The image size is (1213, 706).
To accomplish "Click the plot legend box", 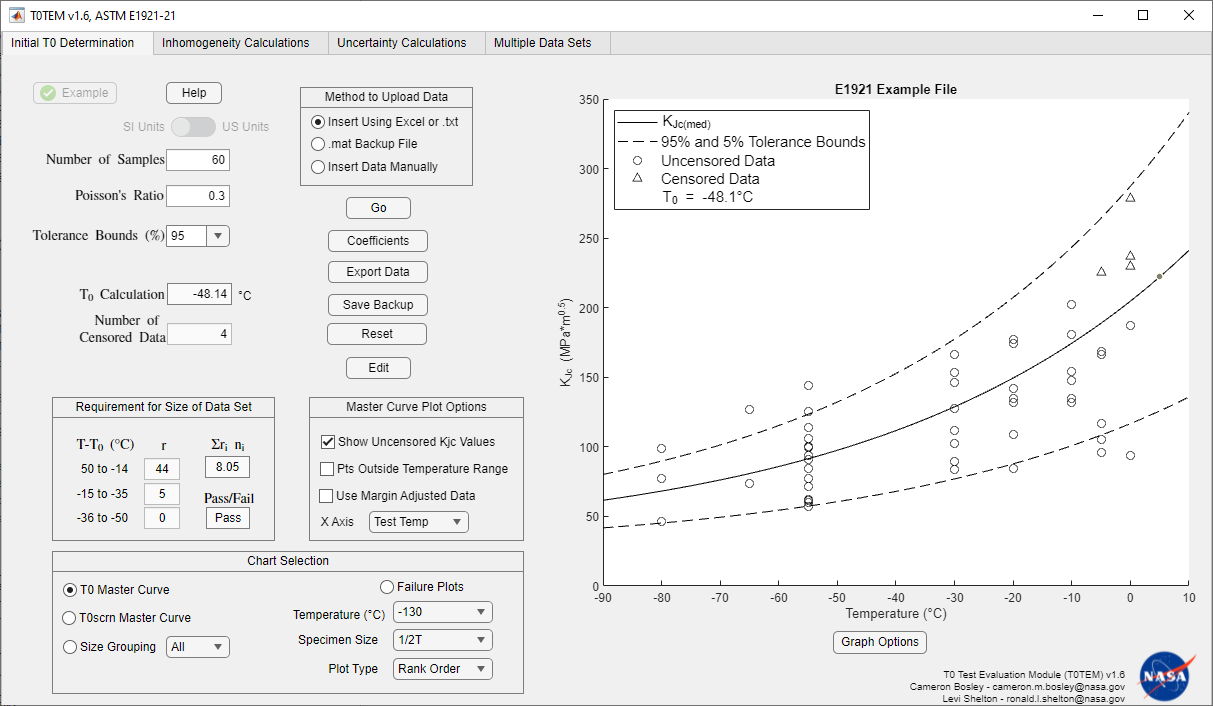I will pos(742,160).
